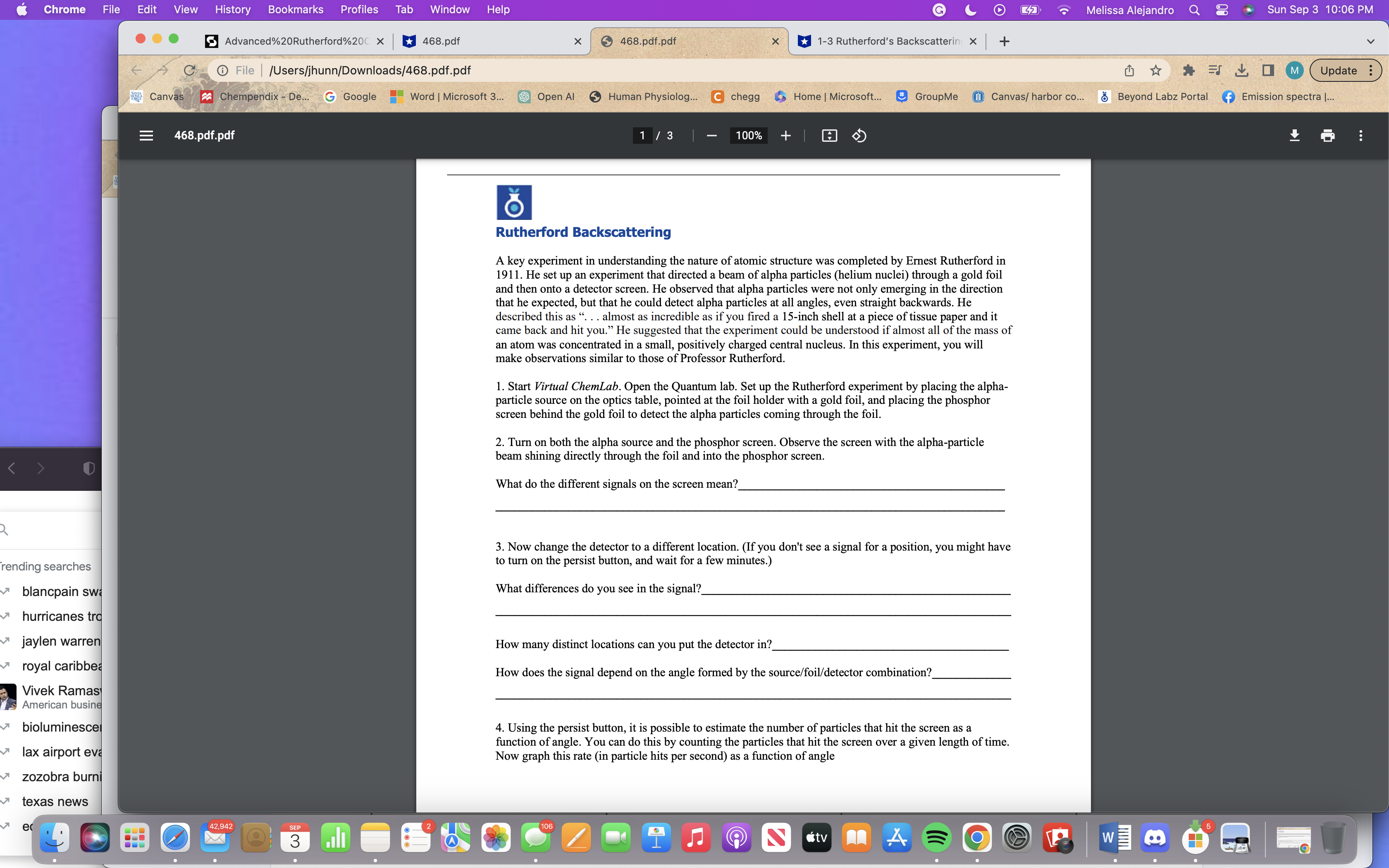The image size is (1389, 868).
Task: Bookmark the current page via the star icon
Action: 1155,70
